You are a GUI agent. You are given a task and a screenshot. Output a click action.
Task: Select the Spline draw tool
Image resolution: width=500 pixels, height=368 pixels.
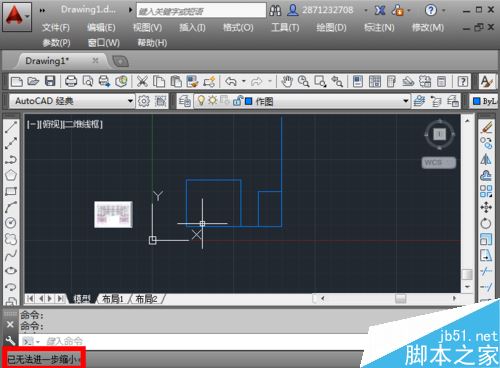pos(11,255)
